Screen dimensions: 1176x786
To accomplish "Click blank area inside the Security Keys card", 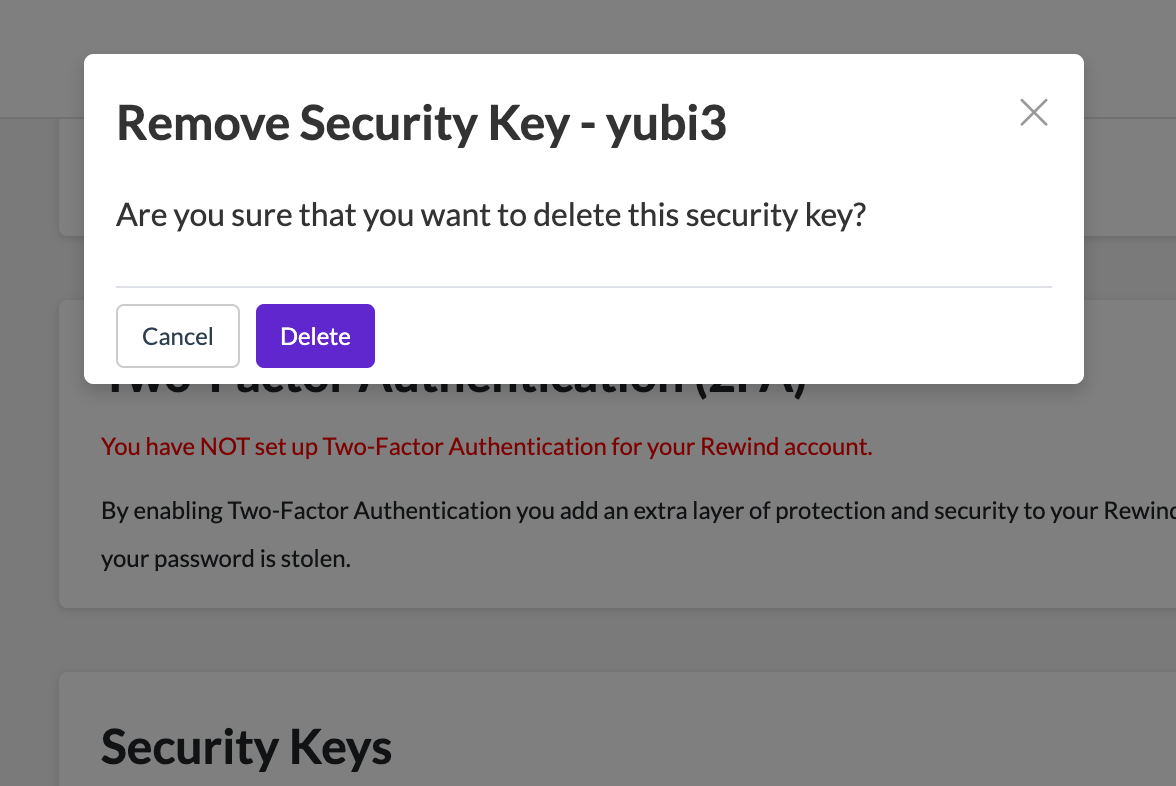I will point(700,740).
